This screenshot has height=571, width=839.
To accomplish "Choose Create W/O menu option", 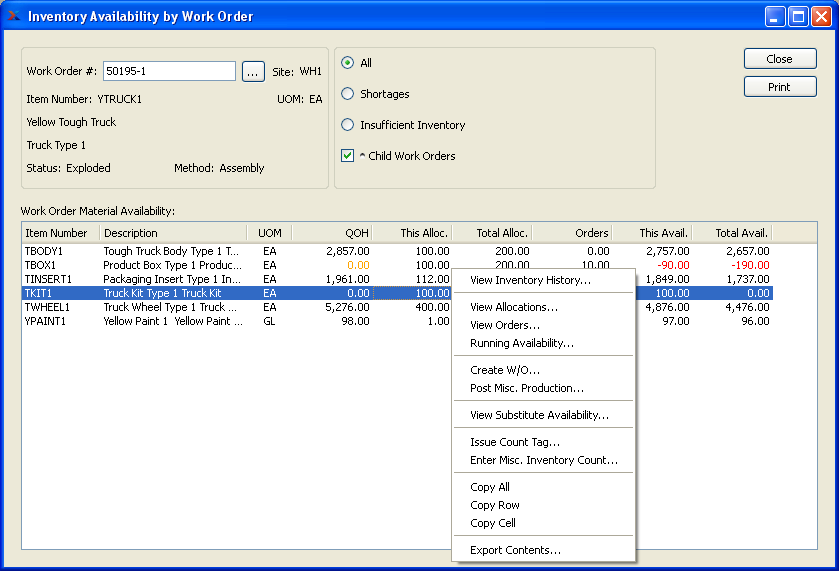I will click(504, 370).
